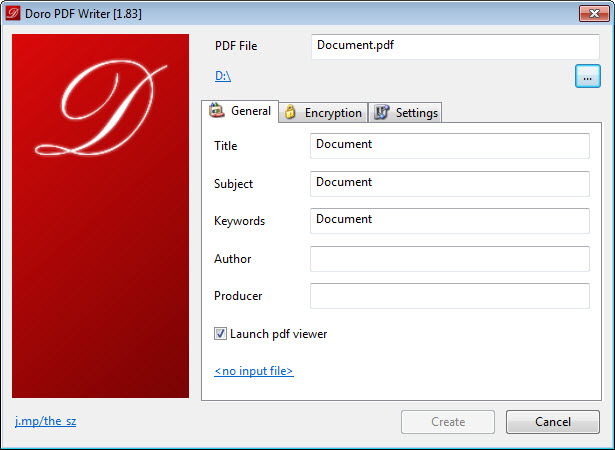Open the General tab

tap(240, 111)
